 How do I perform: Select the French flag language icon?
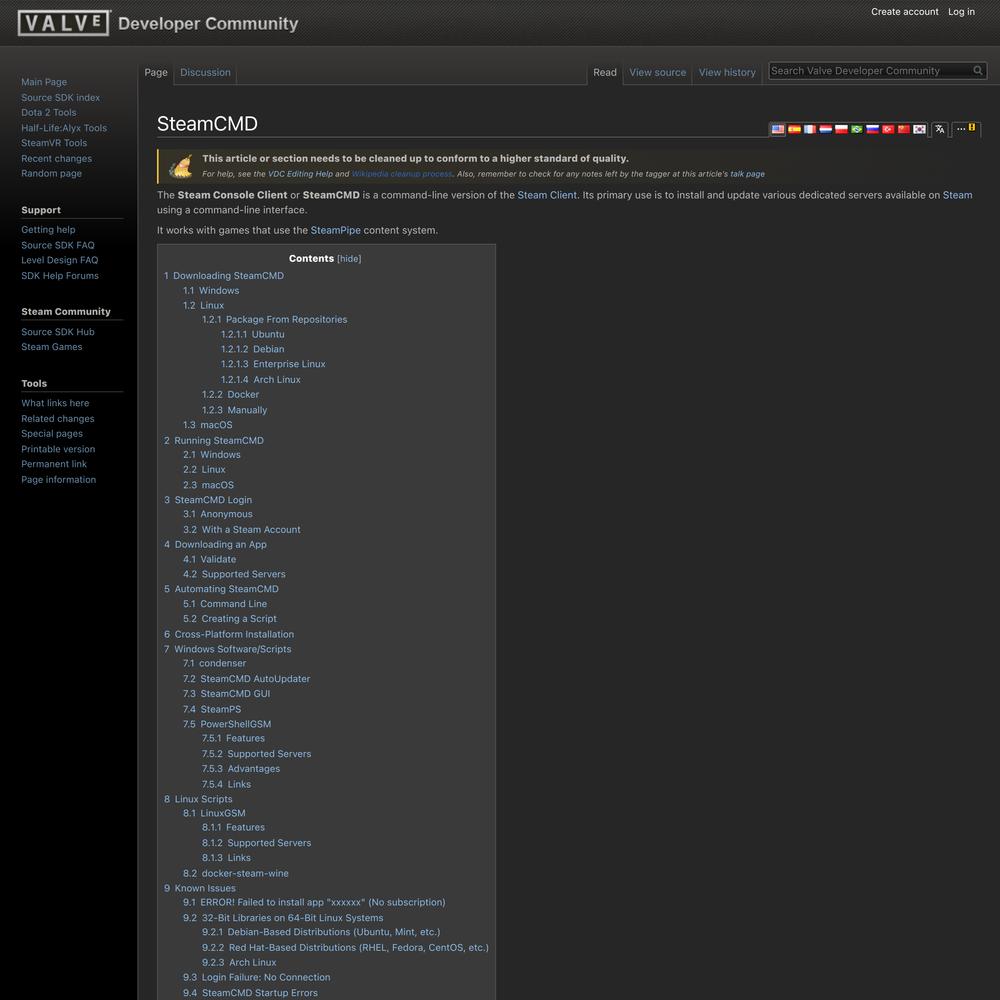click(810, 129)
